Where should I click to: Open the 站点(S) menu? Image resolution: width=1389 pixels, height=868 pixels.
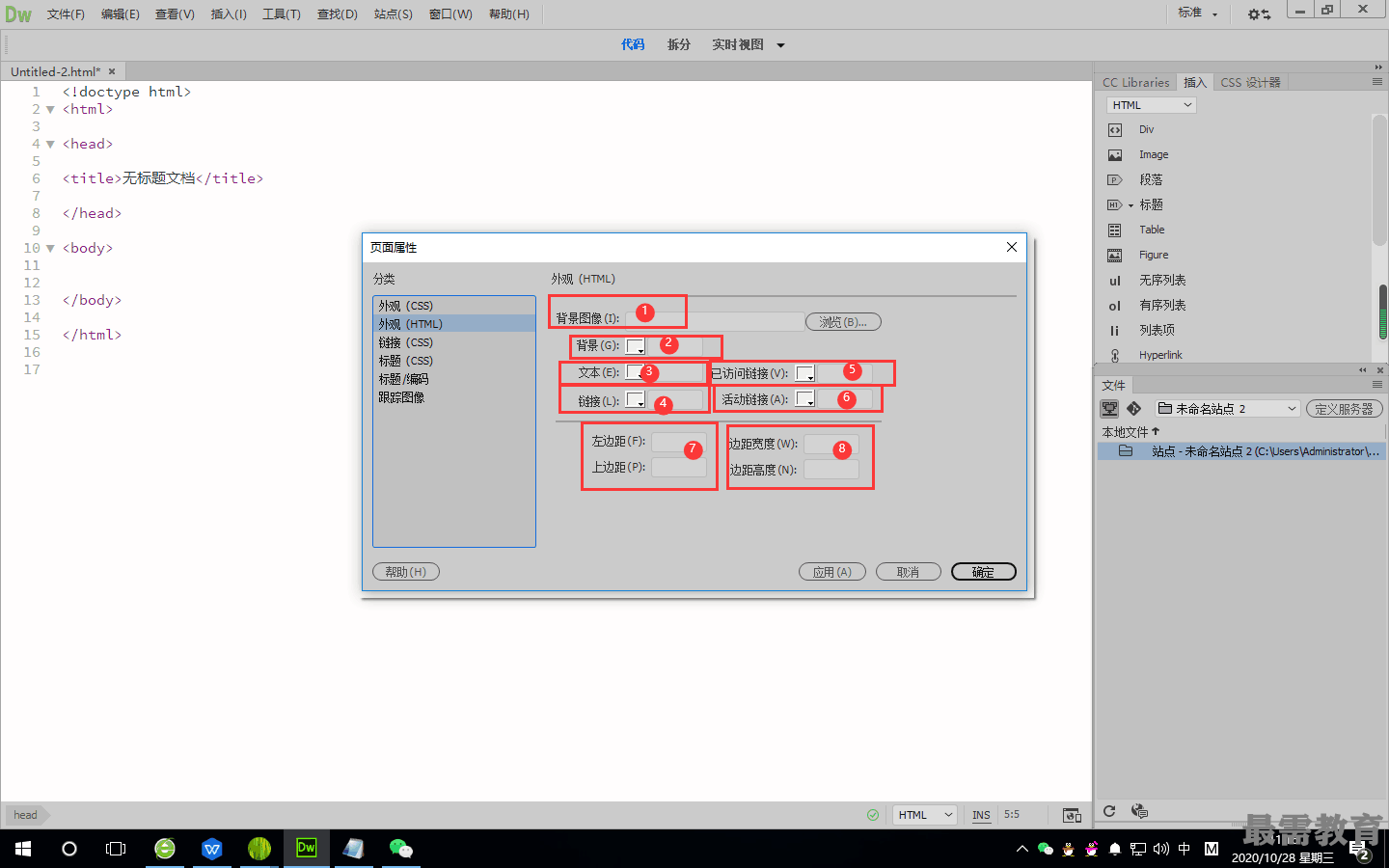point(394,14)
